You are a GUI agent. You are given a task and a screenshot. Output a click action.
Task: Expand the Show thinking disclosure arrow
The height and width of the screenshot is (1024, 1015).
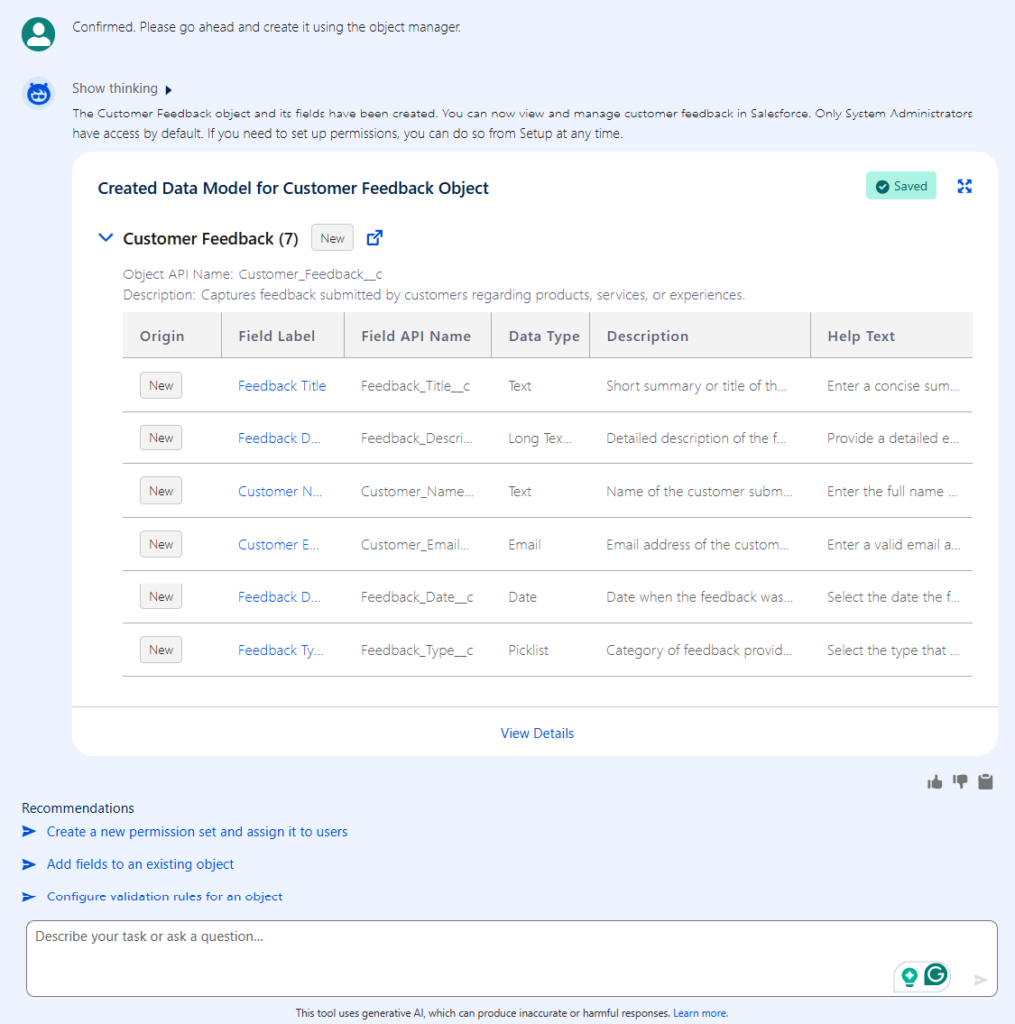[x=169, y=89]
